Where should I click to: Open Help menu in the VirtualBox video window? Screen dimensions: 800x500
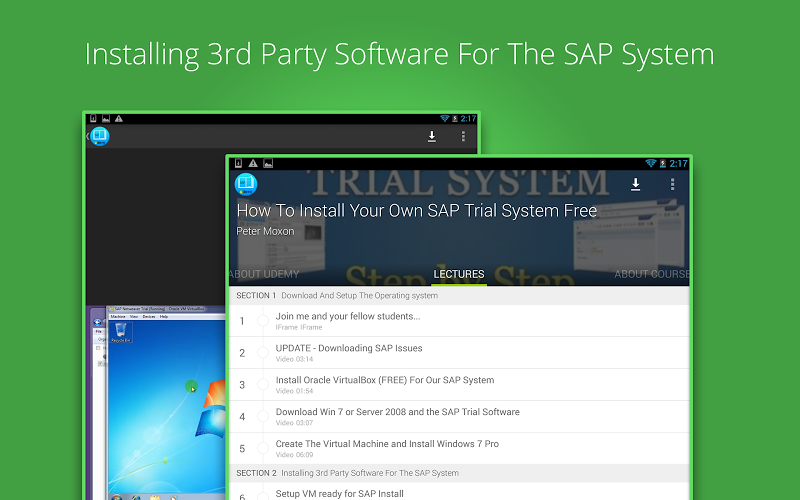[164, 317]
